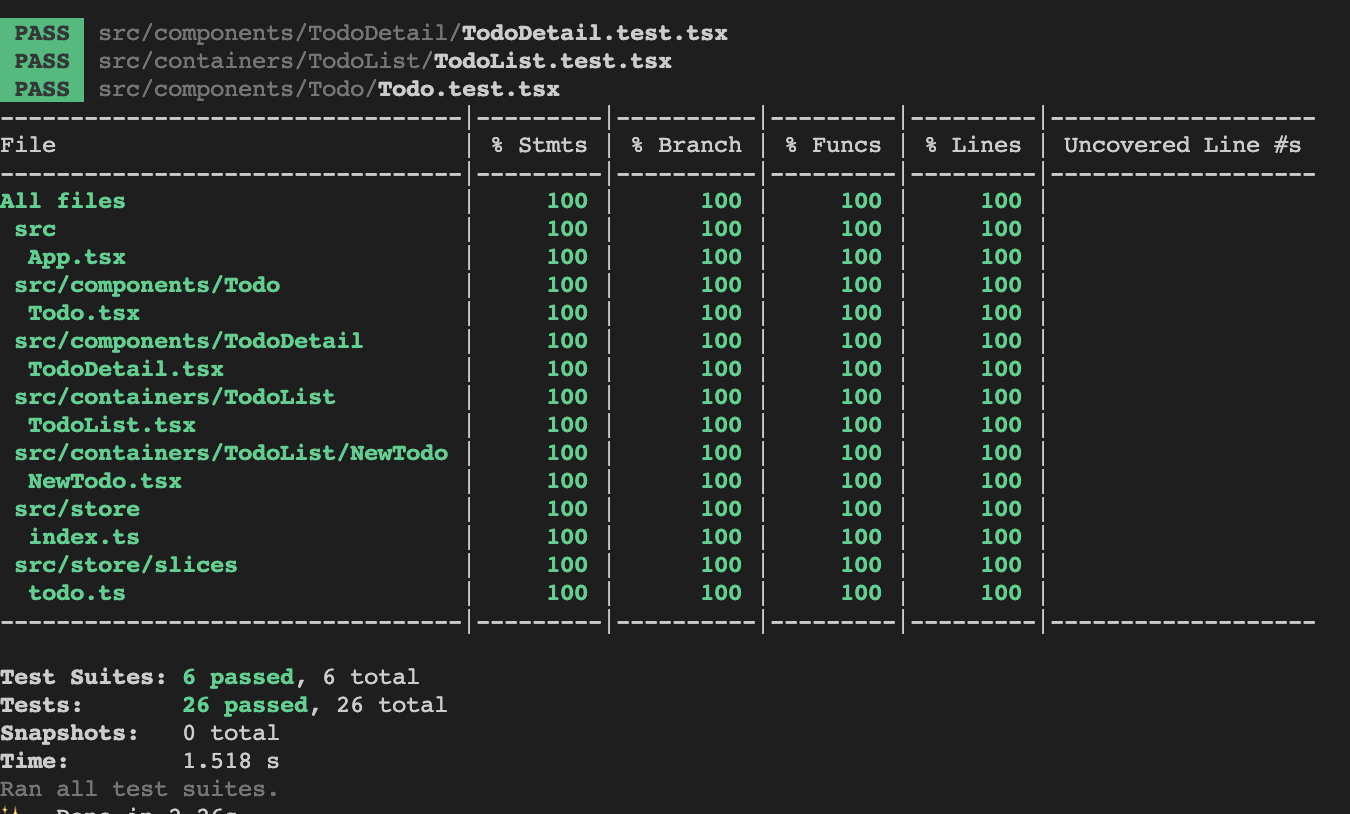This screenshot has height=814, width=1350.
Task: Select the 'TodoList.tsx' file name in table
Action: pos(112,425)
